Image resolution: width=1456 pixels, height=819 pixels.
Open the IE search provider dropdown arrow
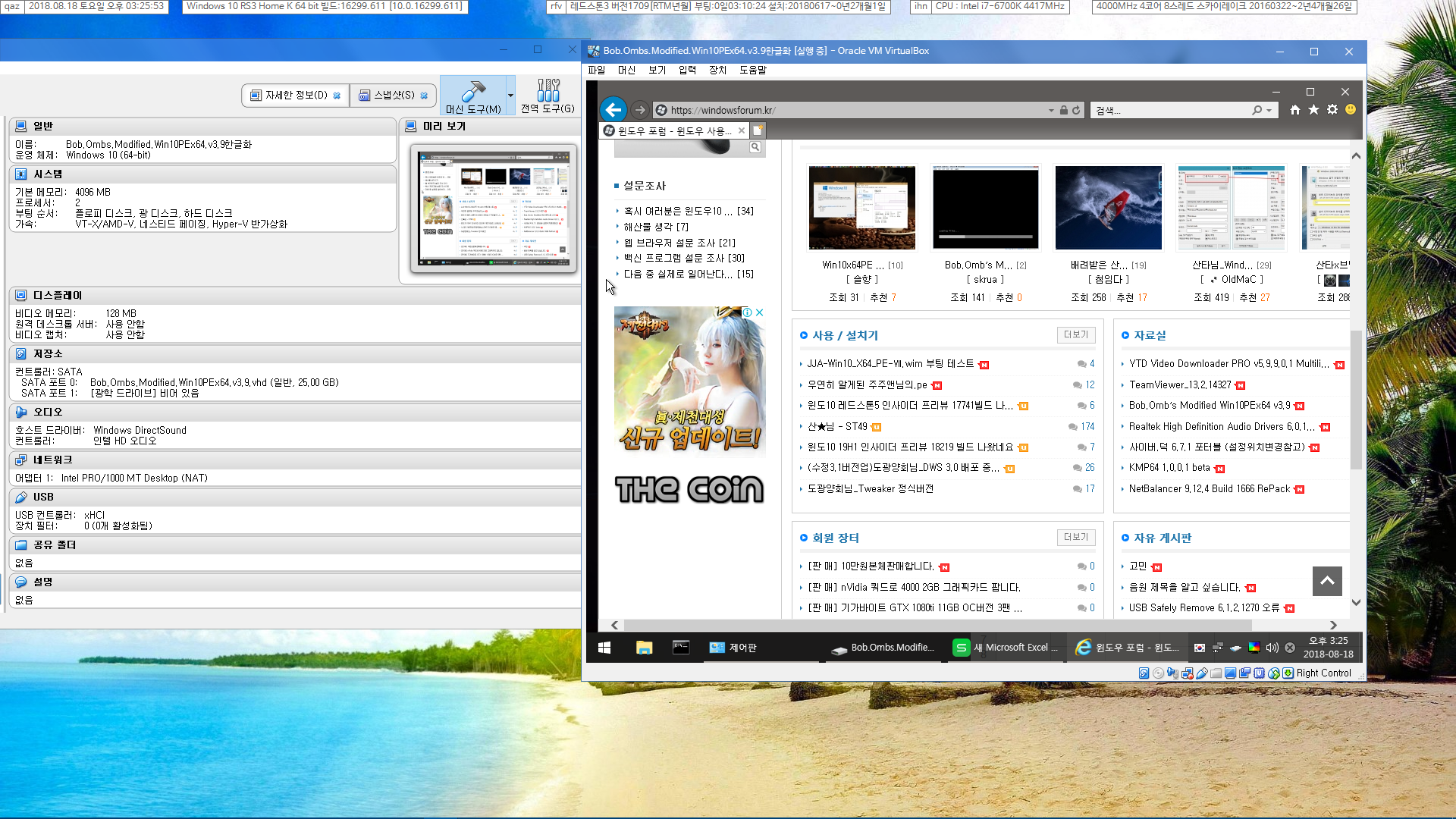(1269, 110)
